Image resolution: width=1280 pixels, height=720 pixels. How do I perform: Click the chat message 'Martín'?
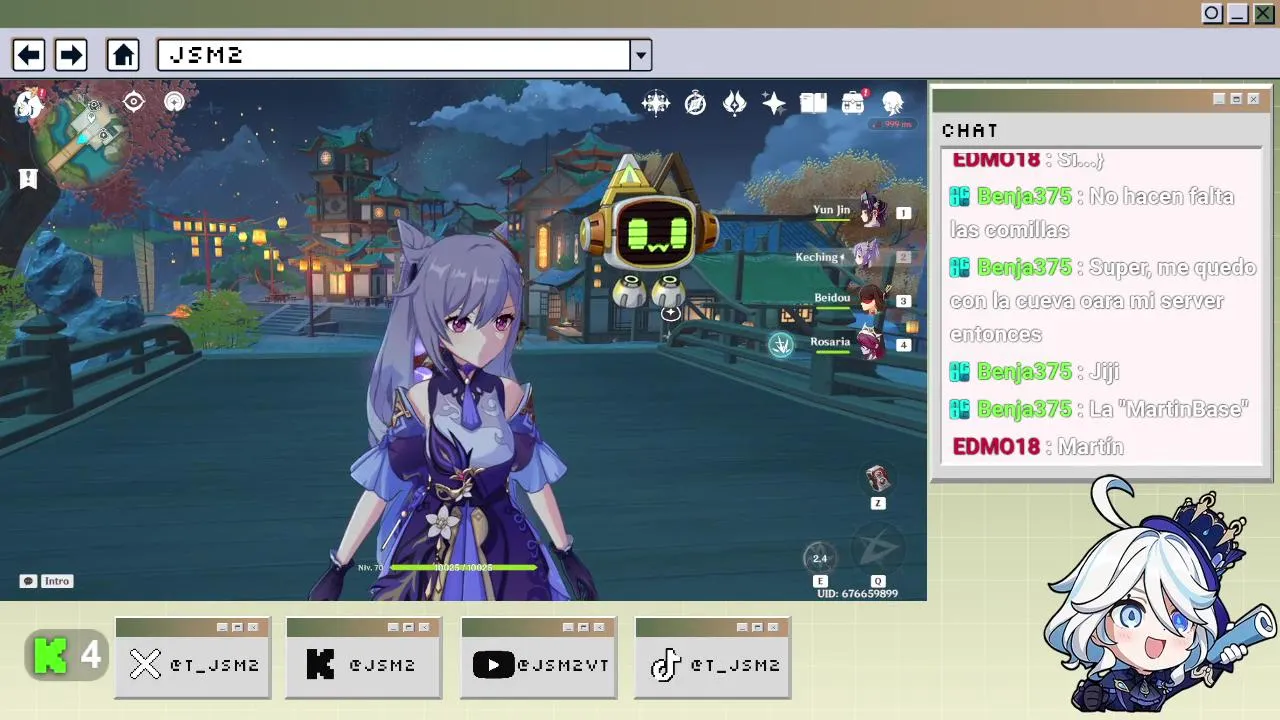pos(1091,447)
